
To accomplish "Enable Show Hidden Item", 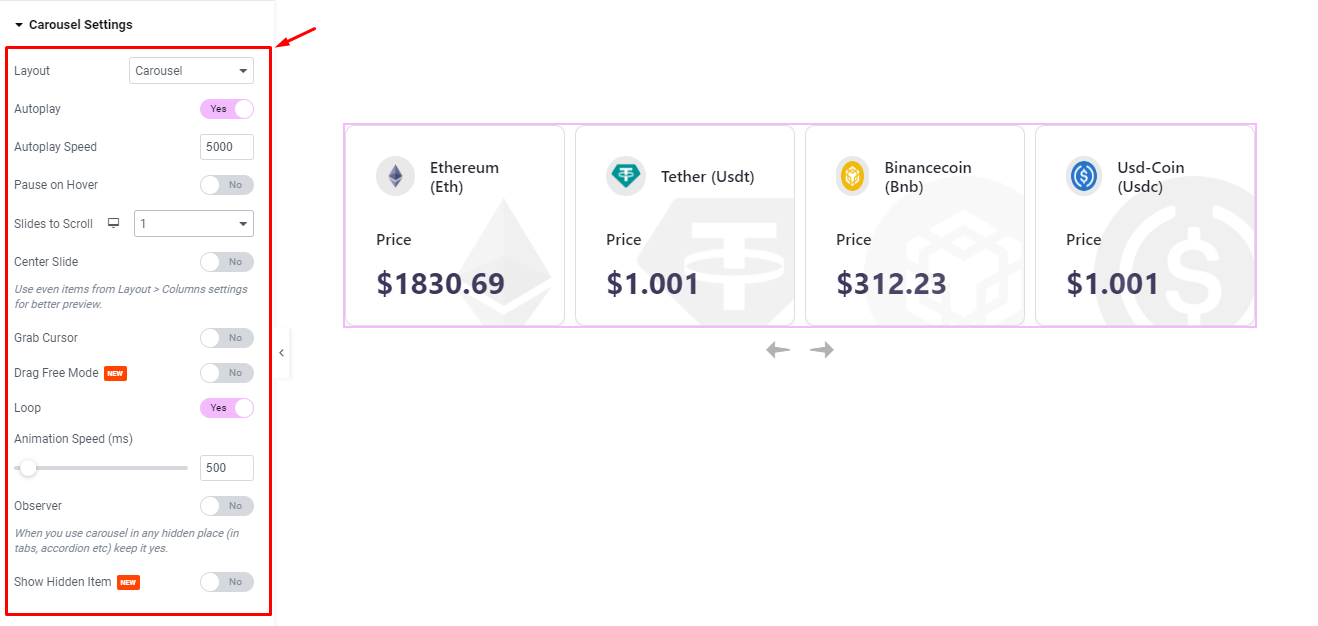I will coord(226,581).
